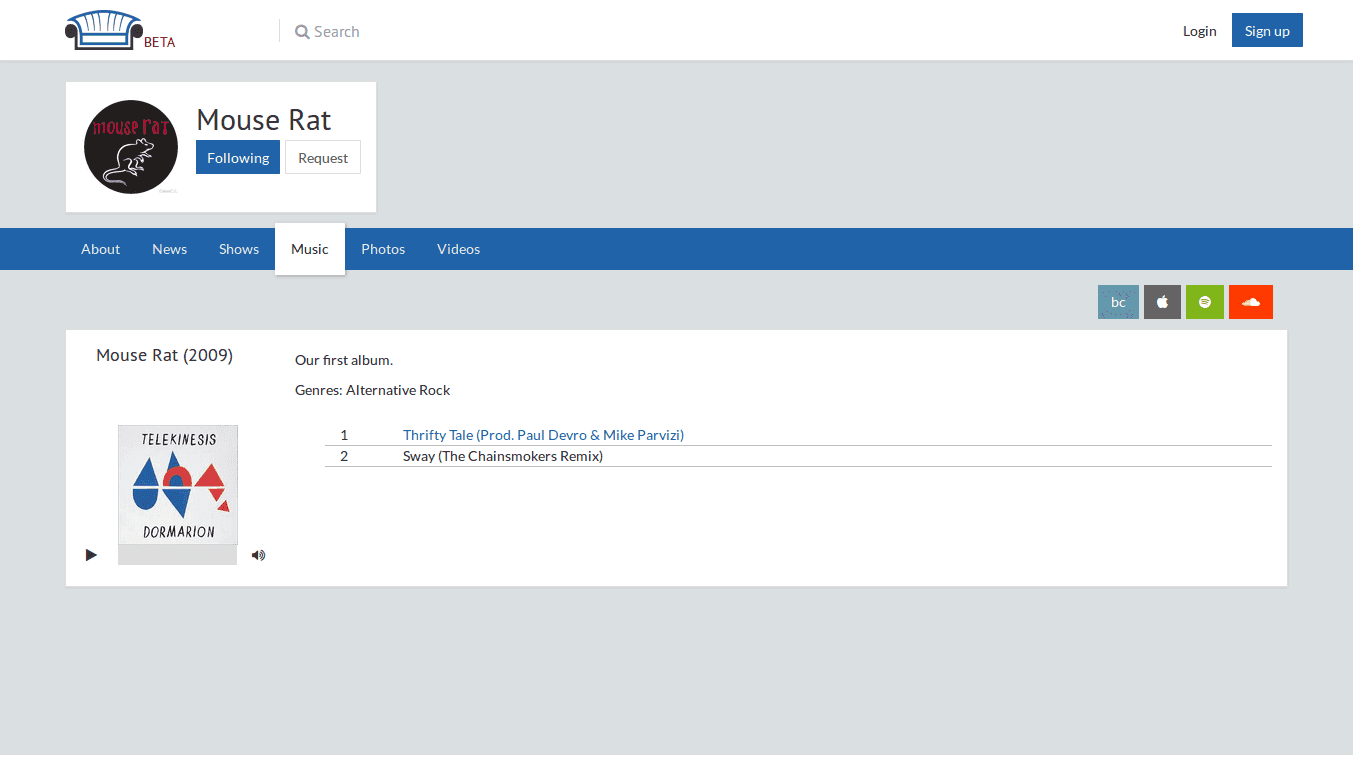This screenshot has width=1353, height=767.
Task: Play track Thrifty Tale (Prod. Paul Devro & Mike Parvizi)
Action: pos(543,435)
